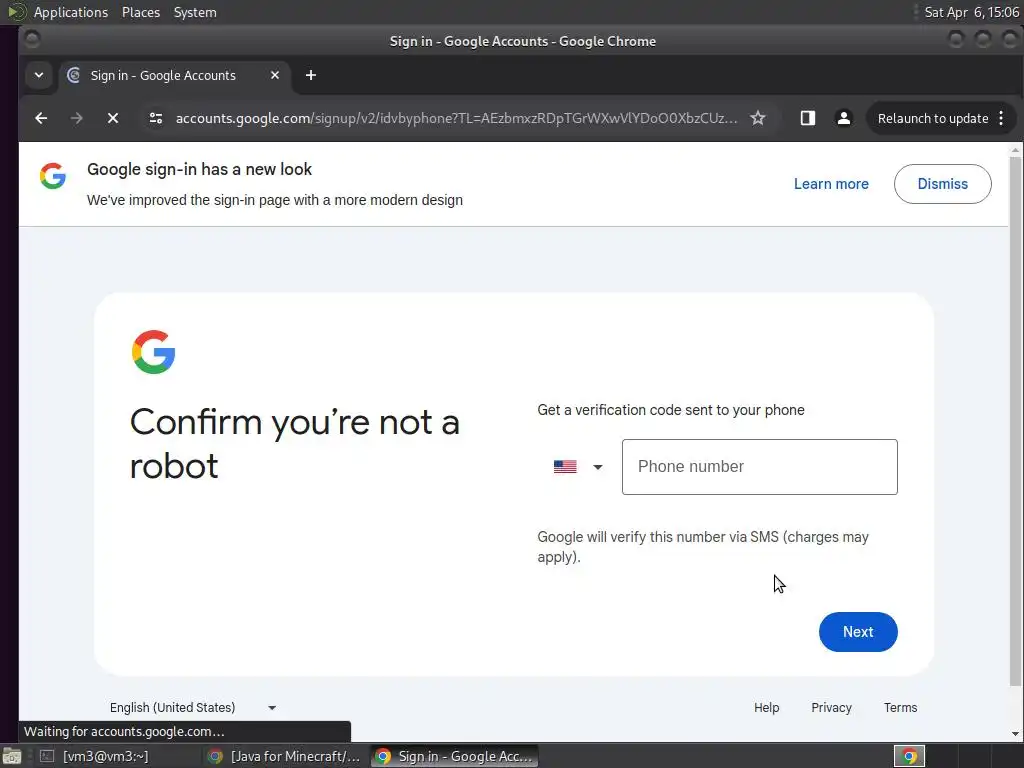Open Learn more link in banner
This screenshot has width=1024, height=768.
(831, 184)
